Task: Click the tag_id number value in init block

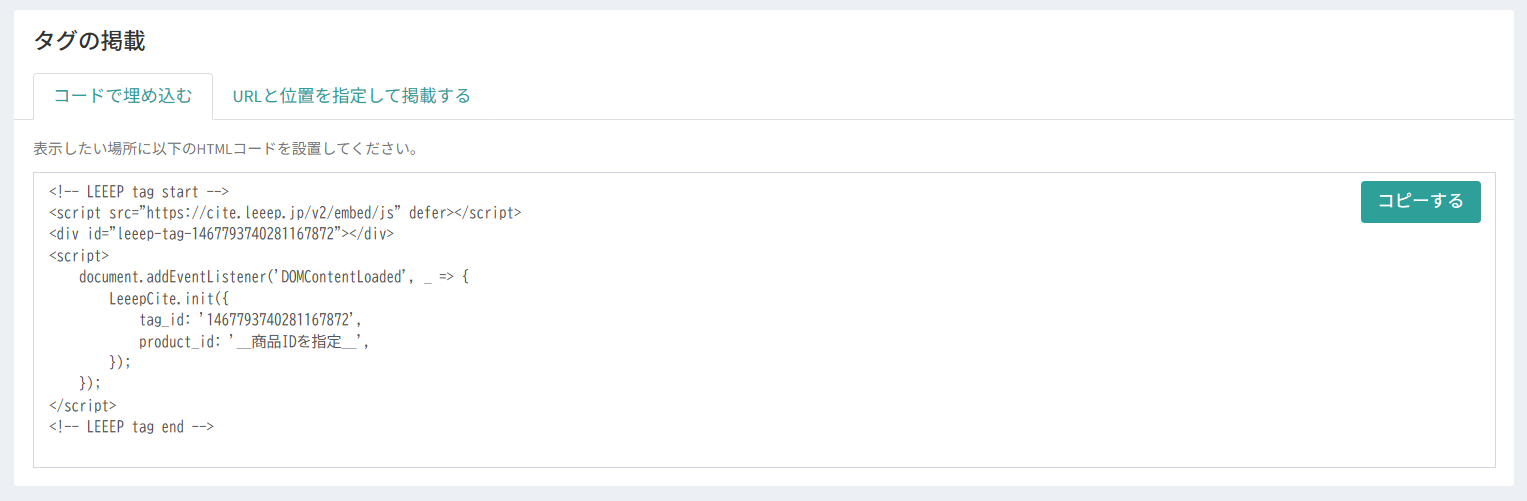Action: 278,320
